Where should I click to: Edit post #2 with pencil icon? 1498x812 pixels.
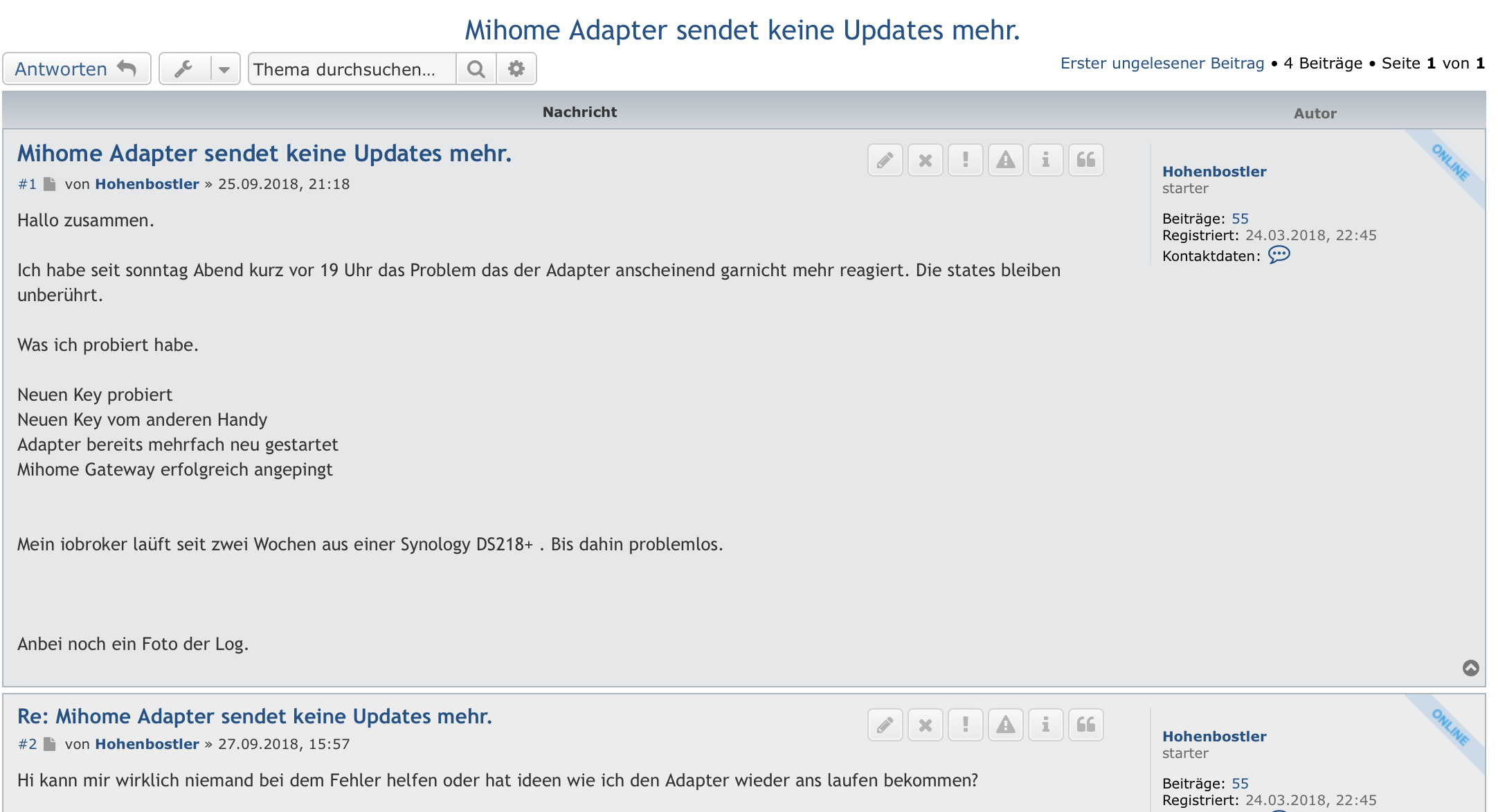coord(885,725)
